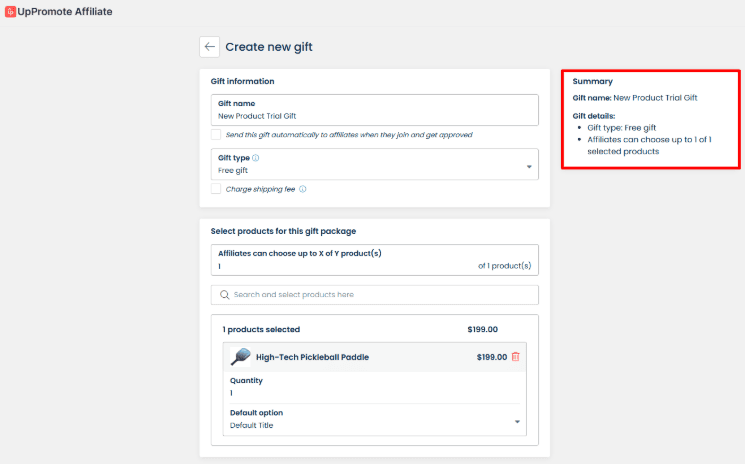745x464 pixels.
Task: Edit the affiliates can choose up to value
Action: [x=340, y=267]
